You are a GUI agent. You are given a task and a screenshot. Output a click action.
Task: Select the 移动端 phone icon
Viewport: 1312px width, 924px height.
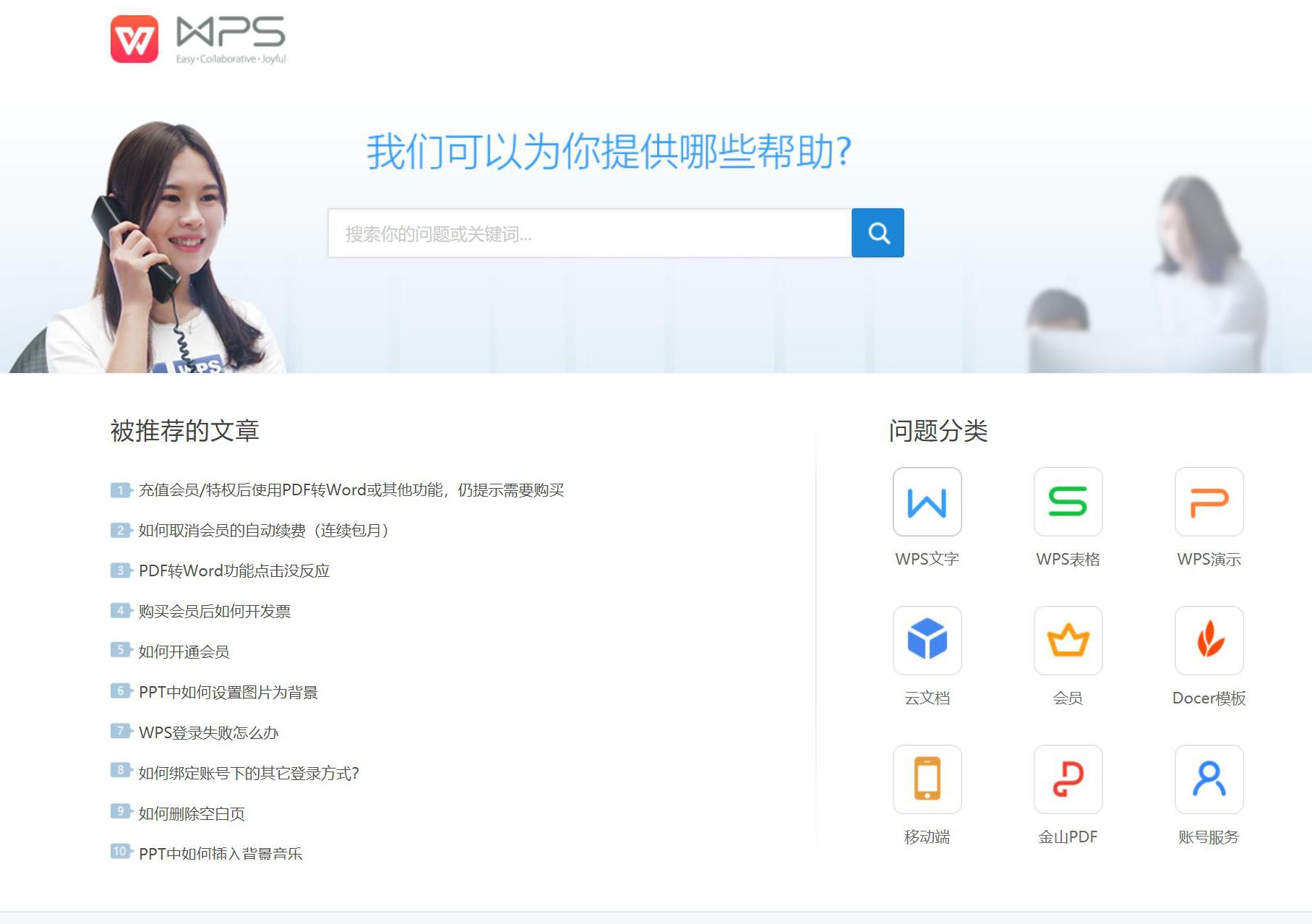coord(927,779)
